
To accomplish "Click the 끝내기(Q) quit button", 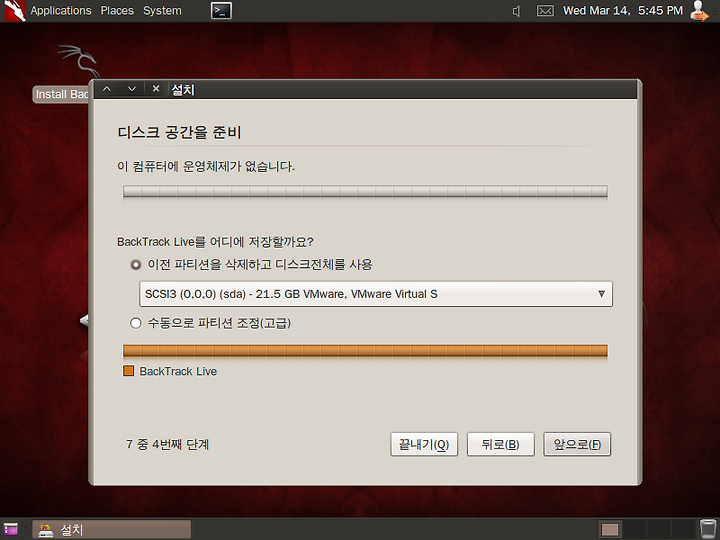I will 424,444.
